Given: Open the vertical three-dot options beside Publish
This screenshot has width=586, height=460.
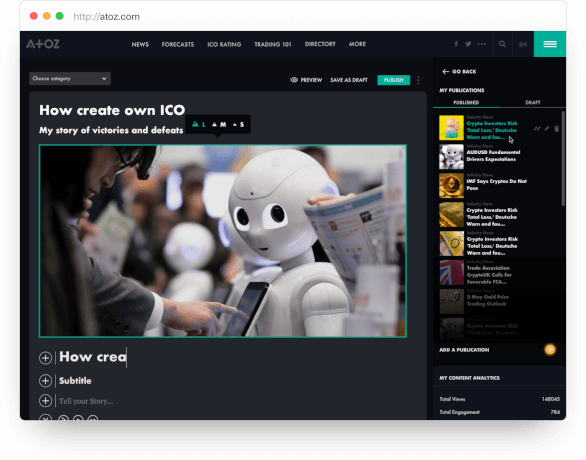Looking at the screenshot, I should [x=418, y=80].
